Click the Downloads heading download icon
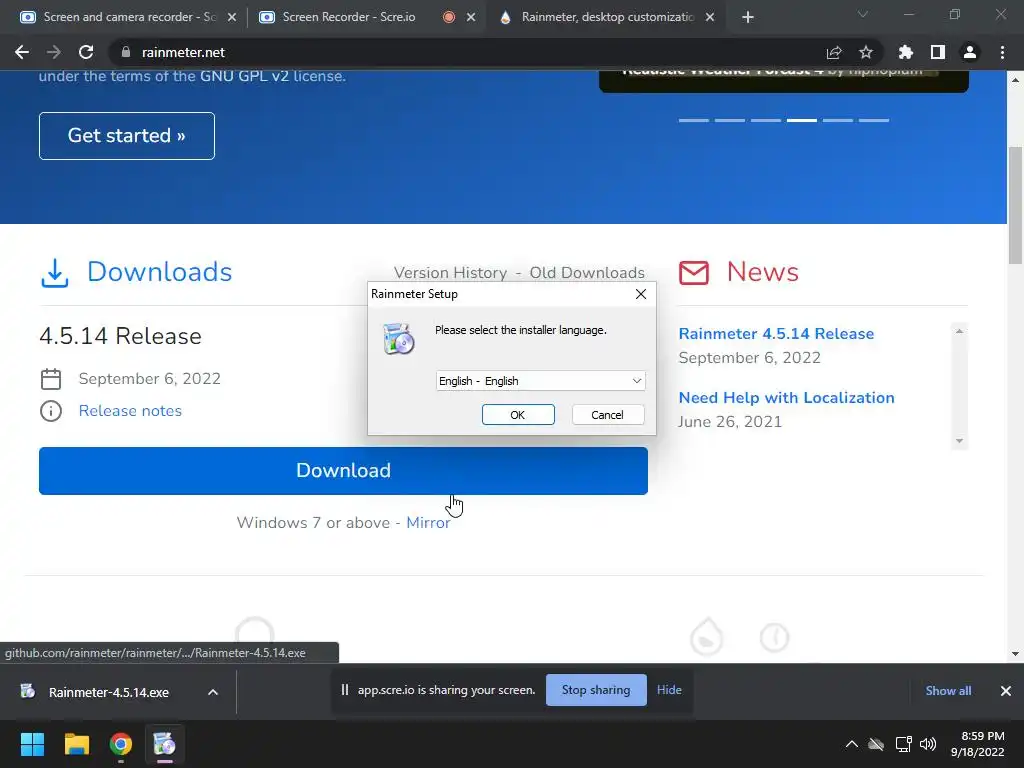 coord(55,272)
